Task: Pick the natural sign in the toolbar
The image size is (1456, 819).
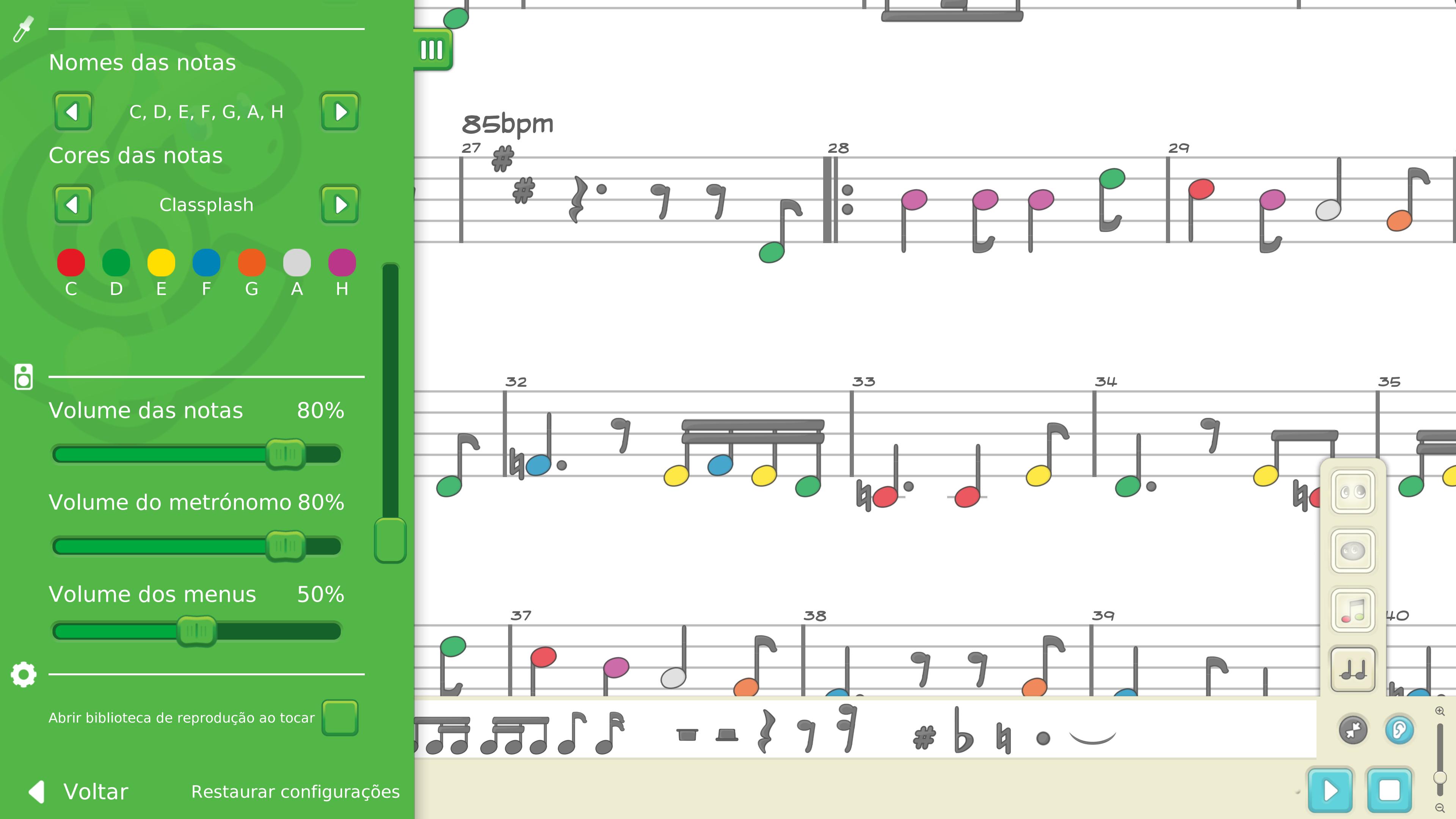Action: (x=1003, y=737)
